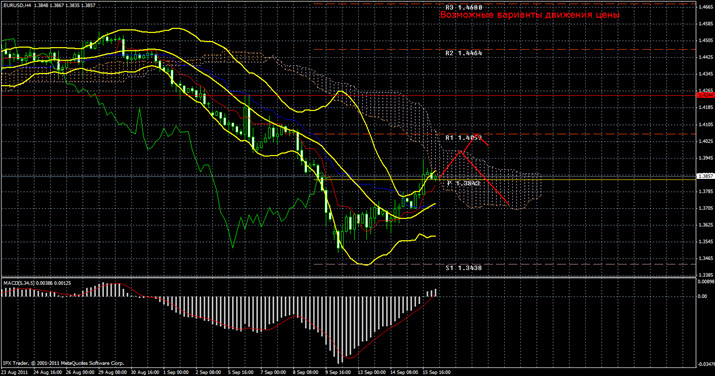Click the 1 Sep 00:00 time label
715x376 pixels.
pos(176,372)
